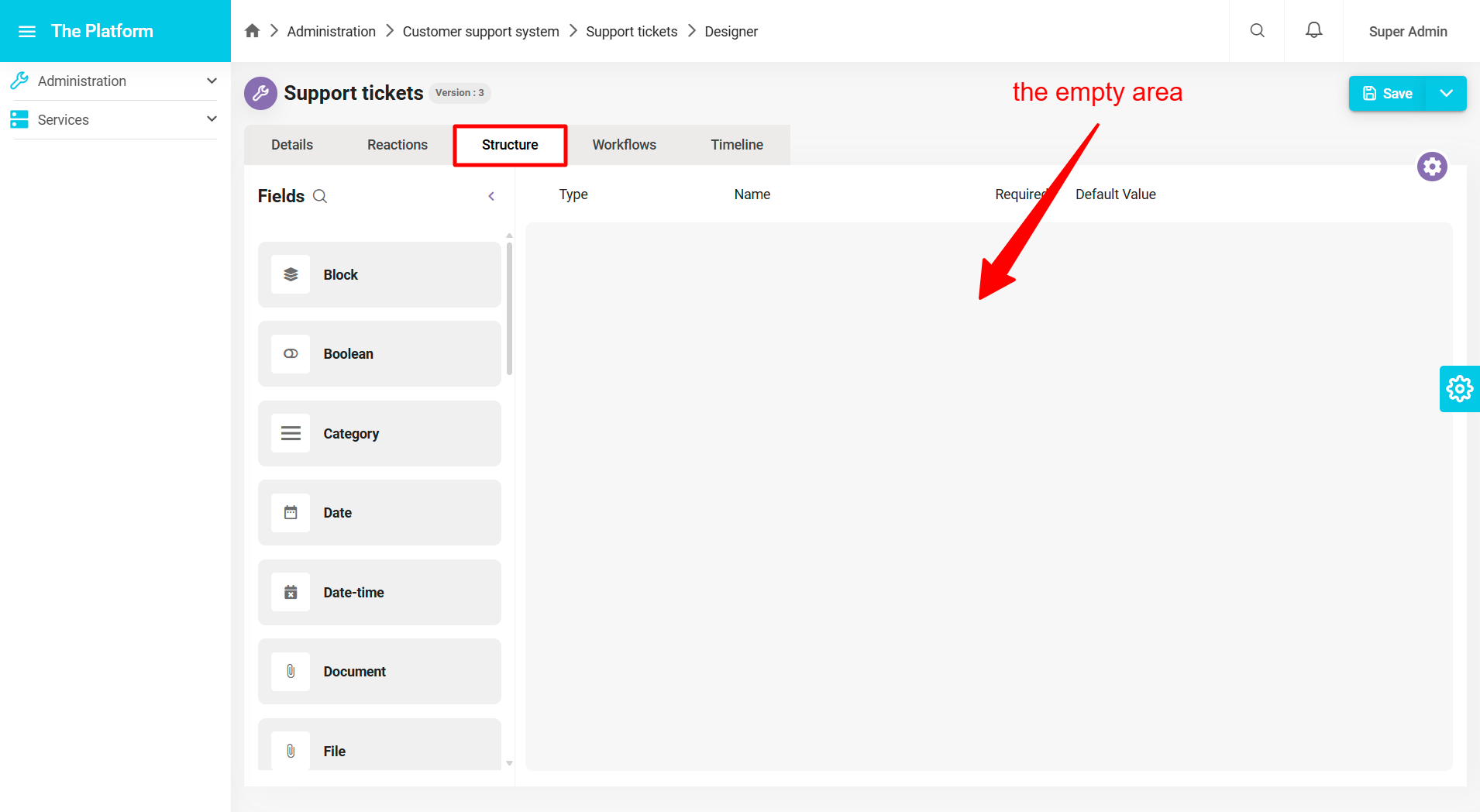Viewport: 1480px width, 812px height.
Task: Collapse the Fields panel
Action: pos(491,197)
